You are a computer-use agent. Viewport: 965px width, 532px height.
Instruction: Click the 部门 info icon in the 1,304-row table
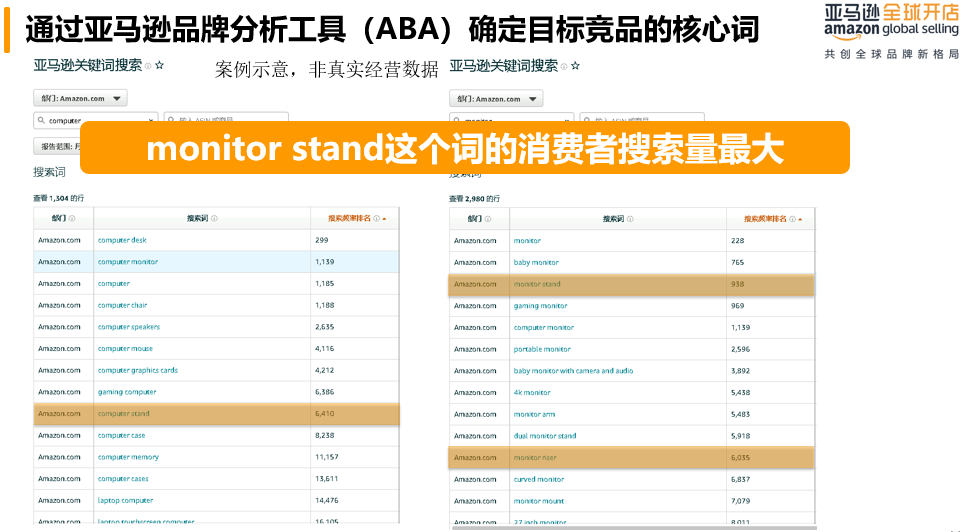pos(72,219)
